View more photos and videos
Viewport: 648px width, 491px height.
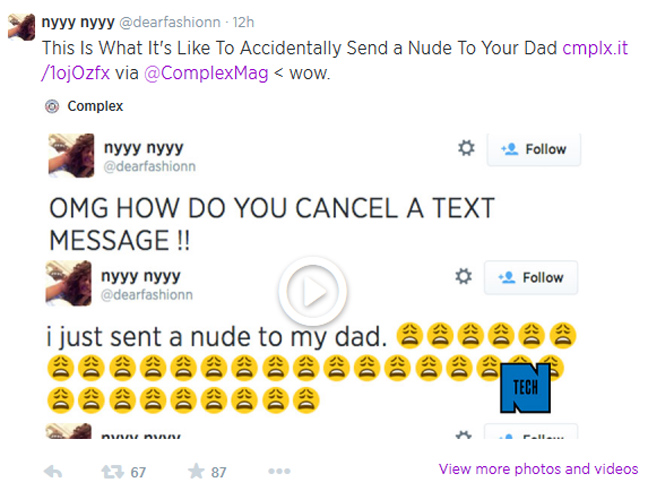point(538,469)
